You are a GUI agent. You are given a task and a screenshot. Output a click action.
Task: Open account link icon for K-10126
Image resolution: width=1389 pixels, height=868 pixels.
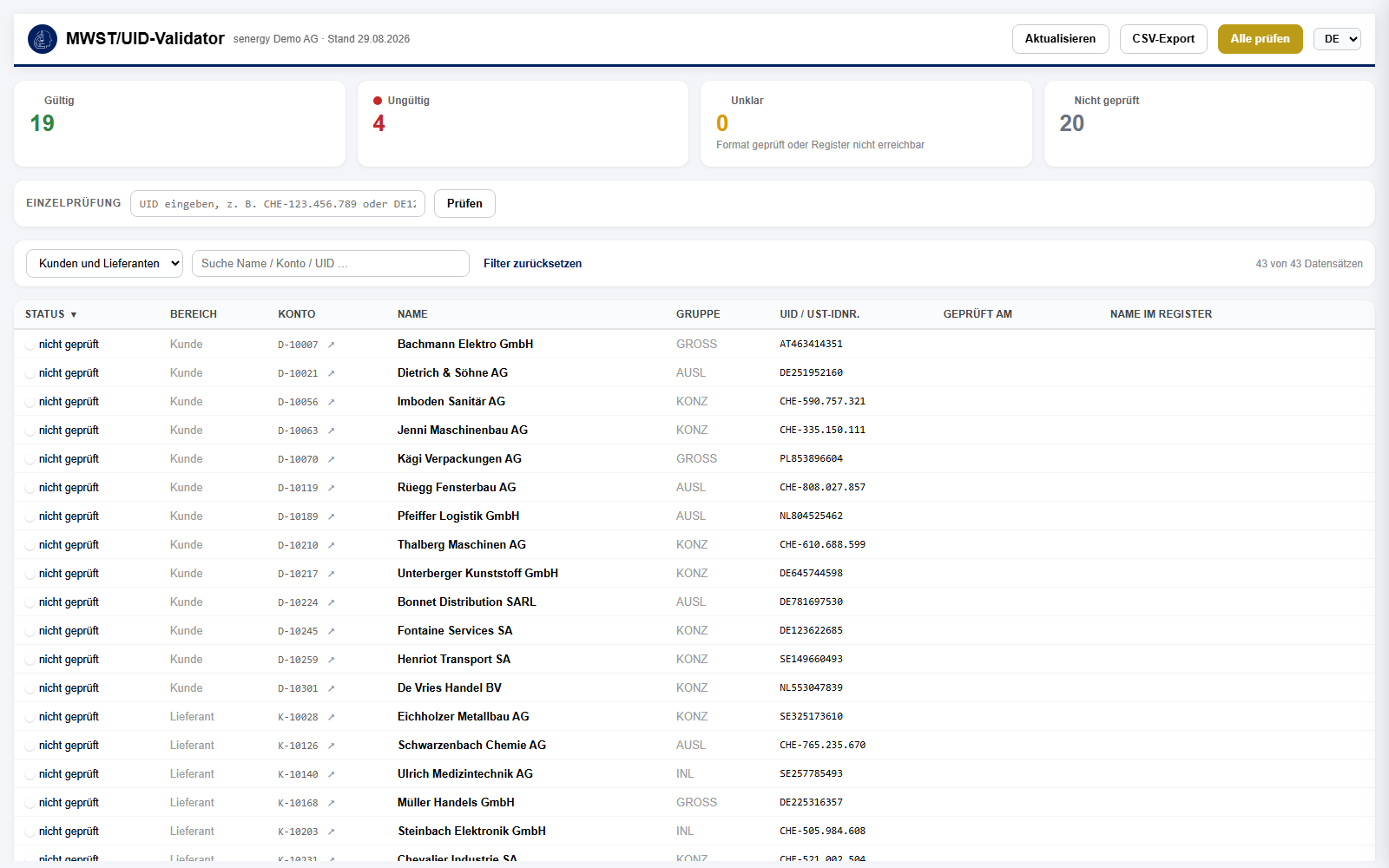point(331,746)
